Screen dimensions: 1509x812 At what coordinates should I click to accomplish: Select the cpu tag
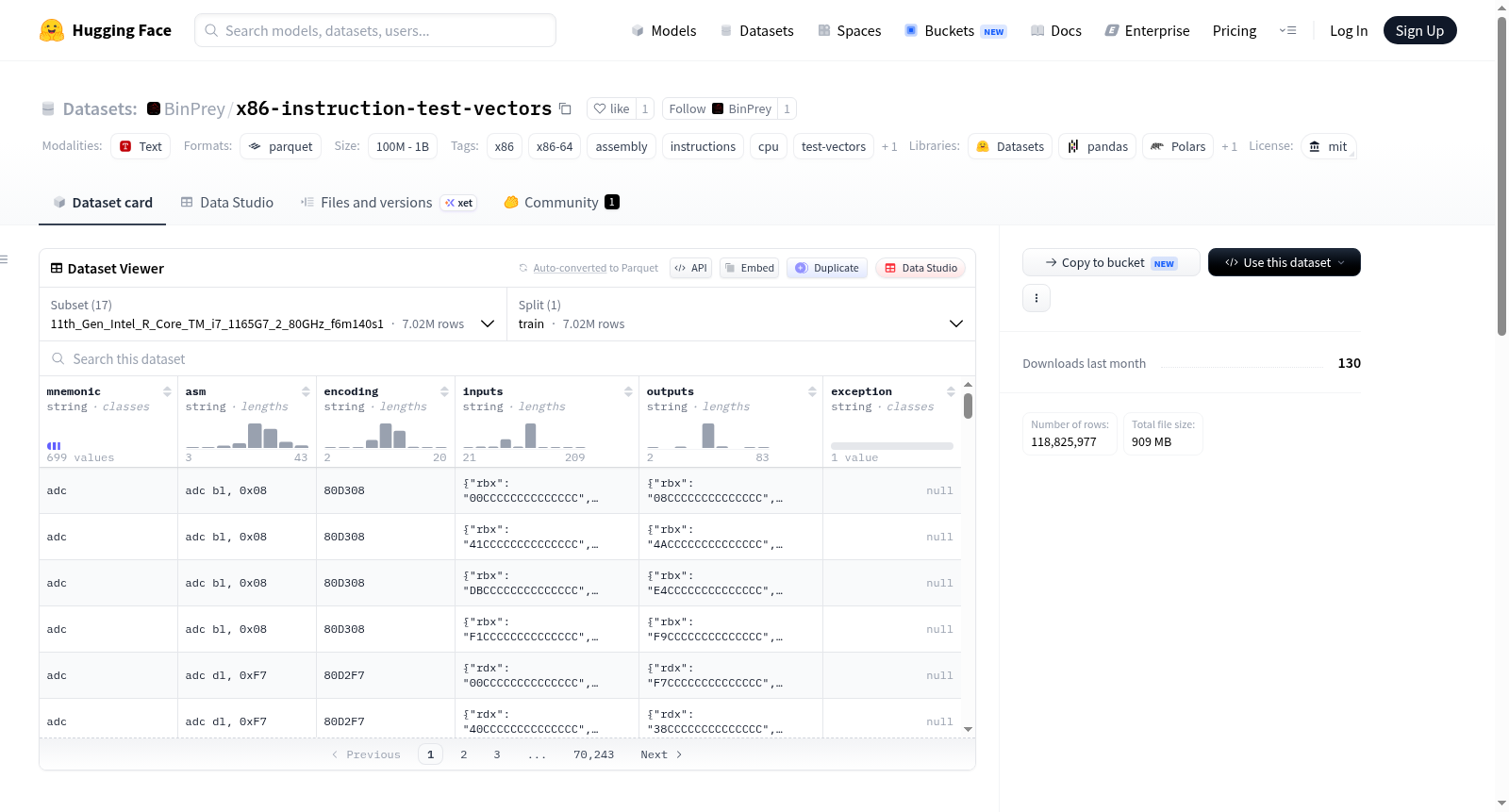(769, 146)
